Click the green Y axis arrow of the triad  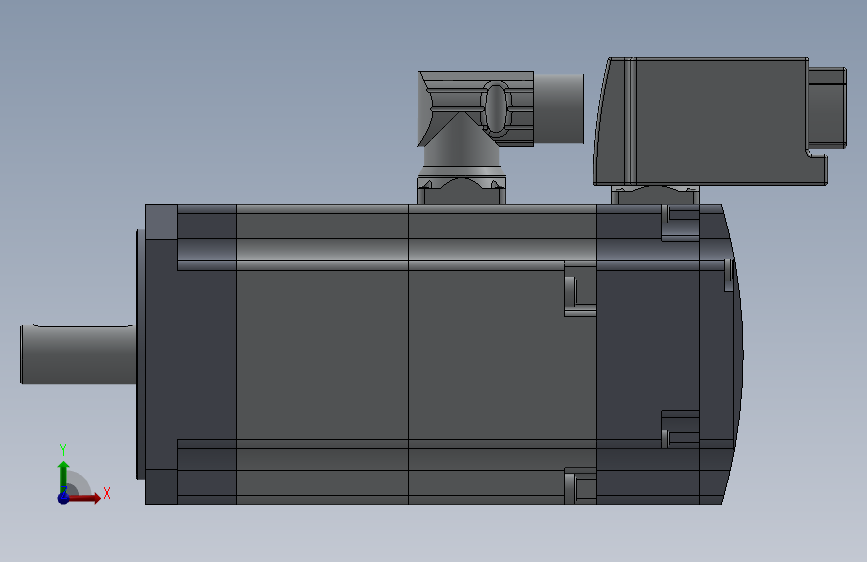pyautogui.click(x=64, y=477)
